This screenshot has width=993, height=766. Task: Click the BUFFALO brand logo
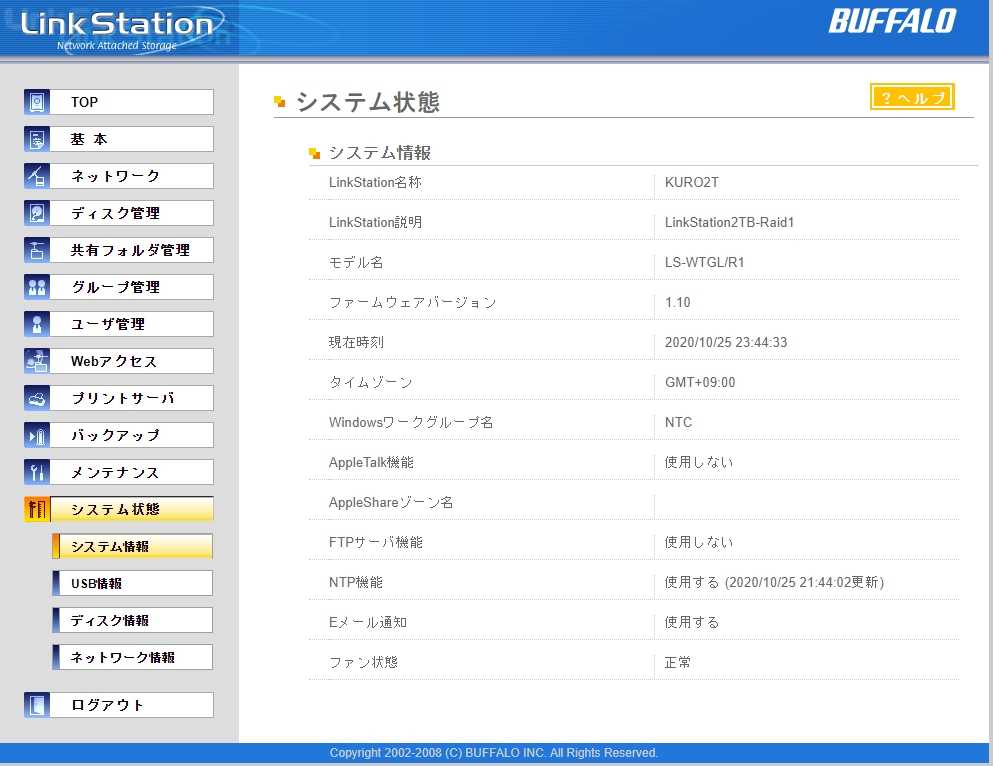[892, 21]
